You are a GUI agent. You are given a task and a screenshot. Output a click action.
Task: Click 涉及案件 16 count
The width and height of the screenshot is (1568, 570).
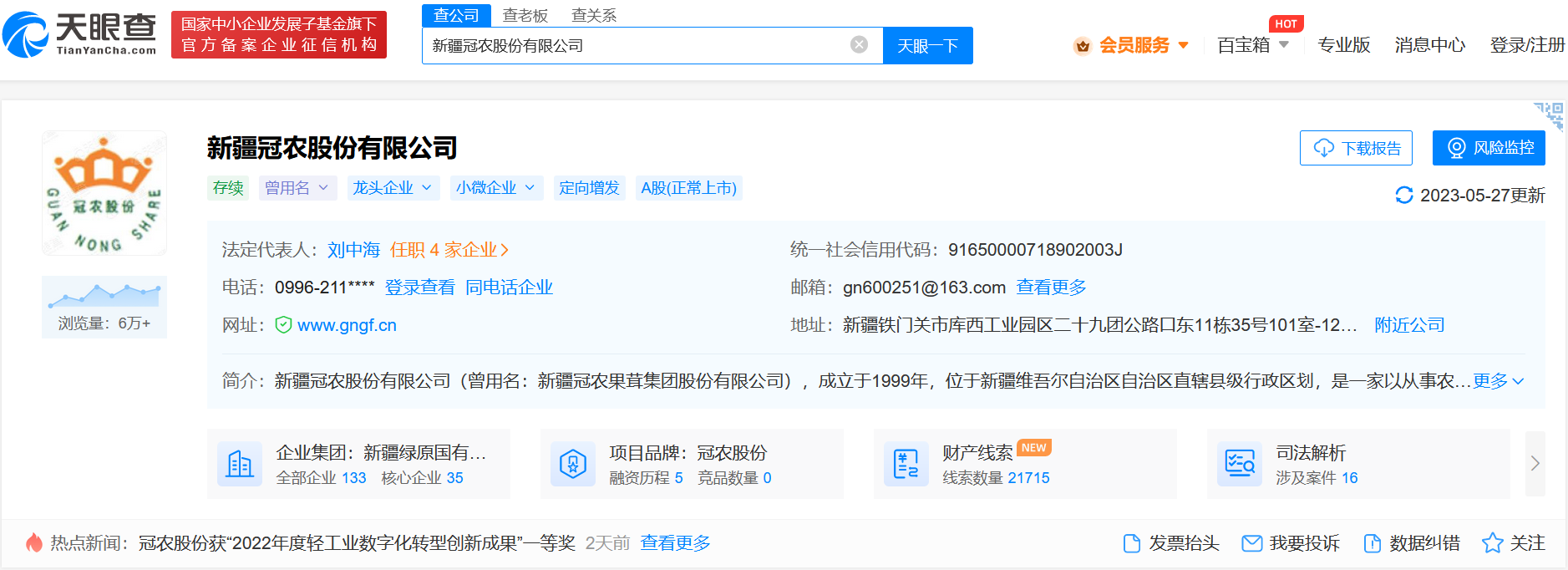1317,478
